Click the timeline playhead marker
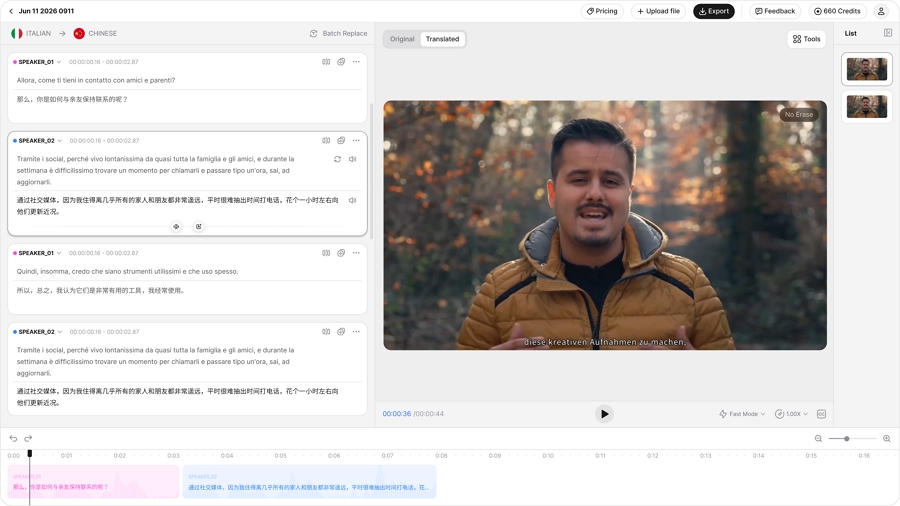Viewport: 900px width, 506px height. [x=30, y=454]
